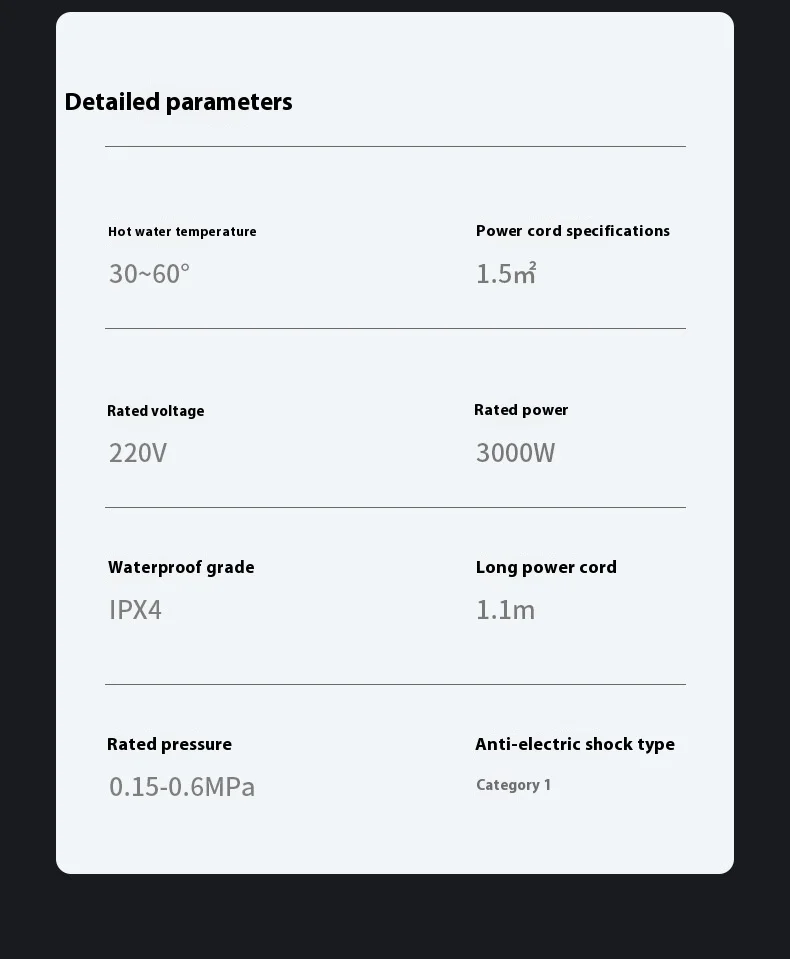Click the "Hot water temperature" label
790x959 pixels.
pyautogui.click(x=182, y=232)
